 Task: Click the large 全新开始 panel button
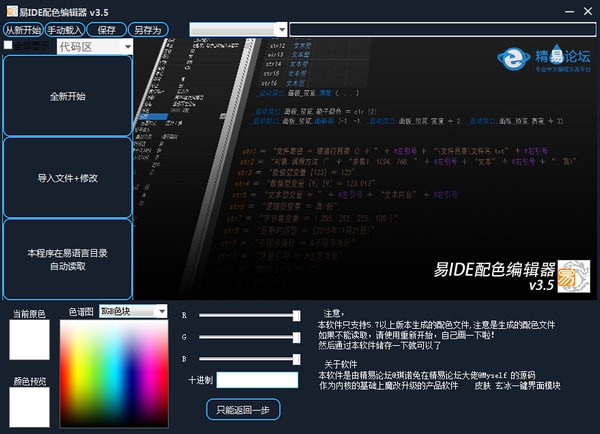(68, 96)
